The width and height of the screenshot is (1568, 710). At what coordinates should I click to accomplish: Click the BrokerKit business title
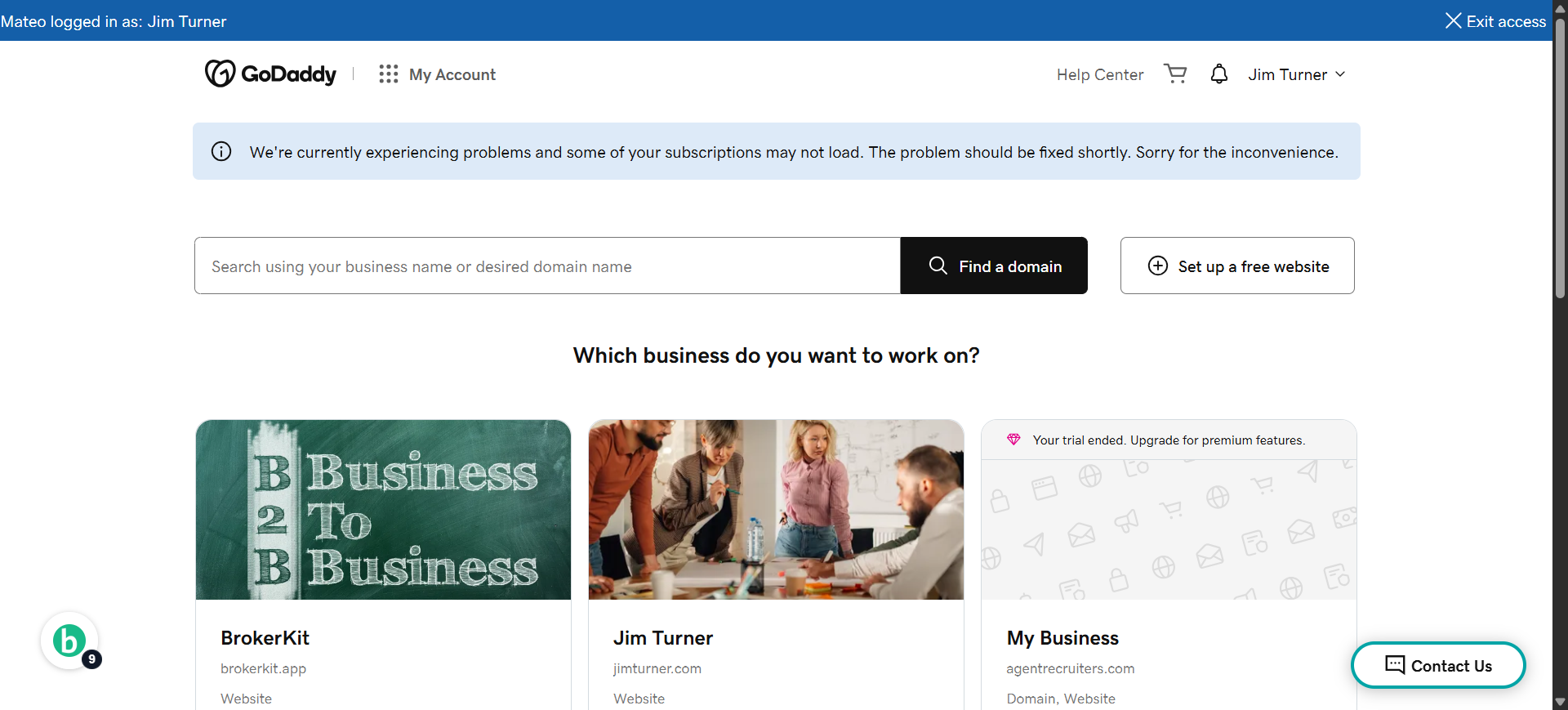[x=265, y=638]
